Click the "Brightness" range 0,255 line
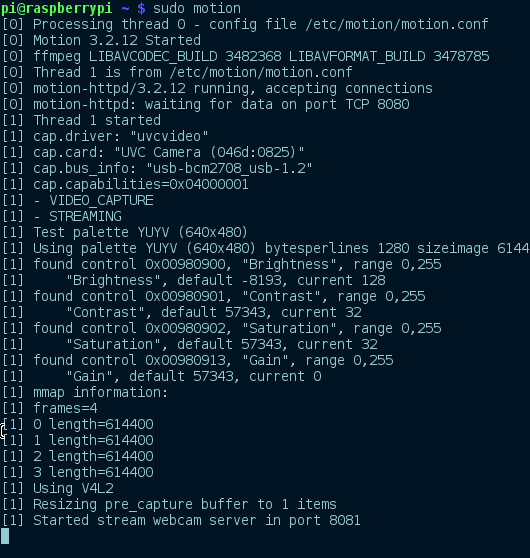Screen dimensions: 530x558 click(237, 264)
